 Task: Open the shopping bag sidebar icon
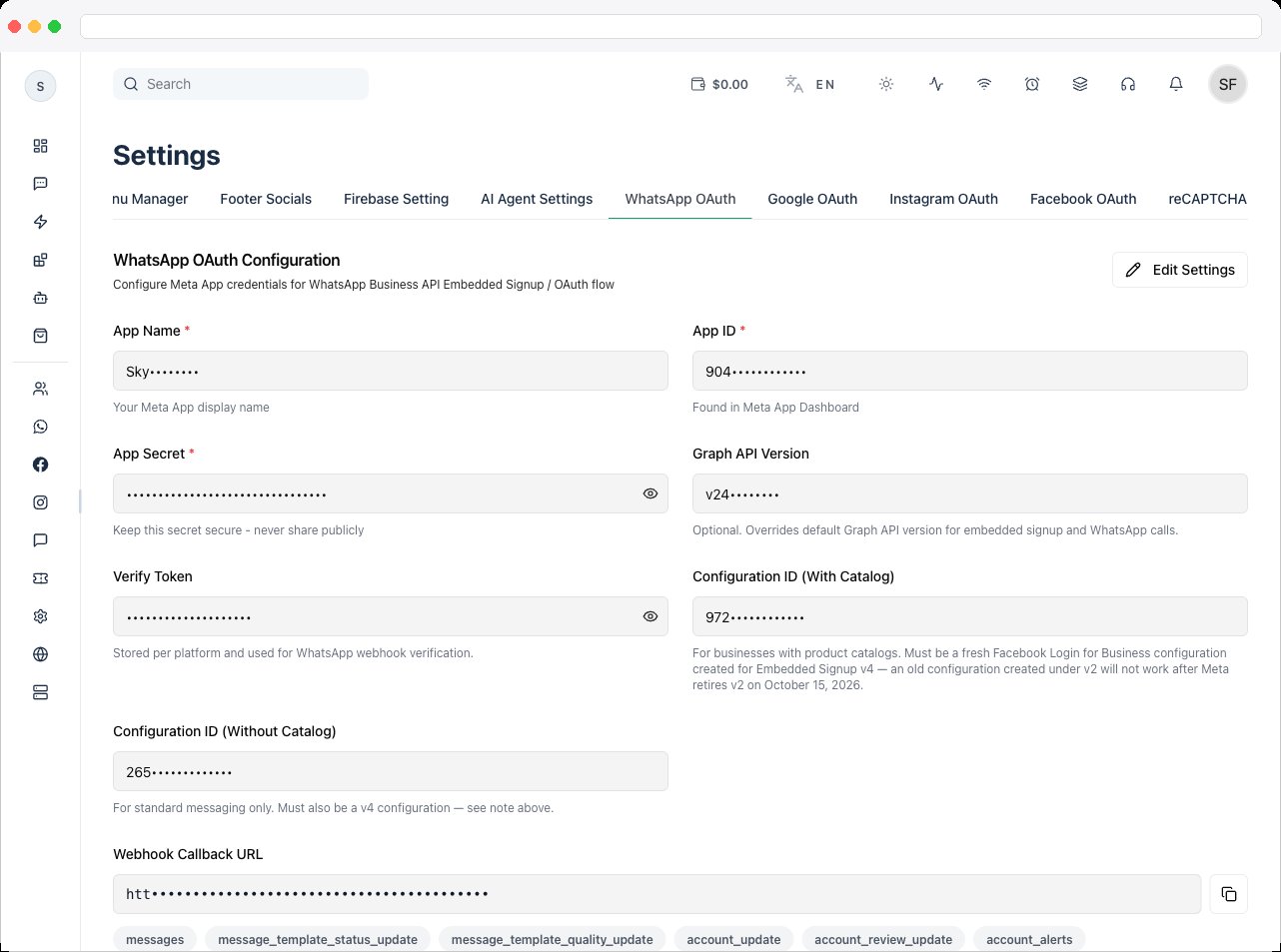[x=40, y=336]
